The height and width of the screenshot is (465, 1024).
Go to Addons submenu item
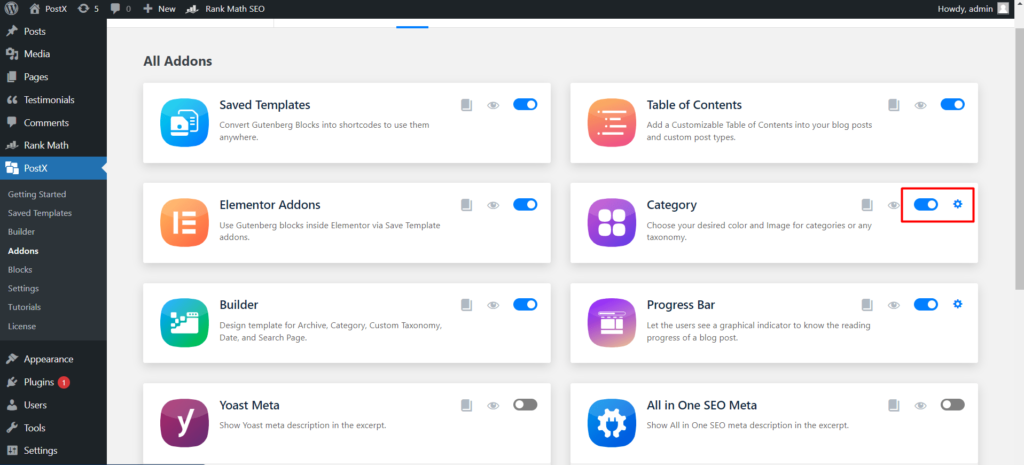23,251
